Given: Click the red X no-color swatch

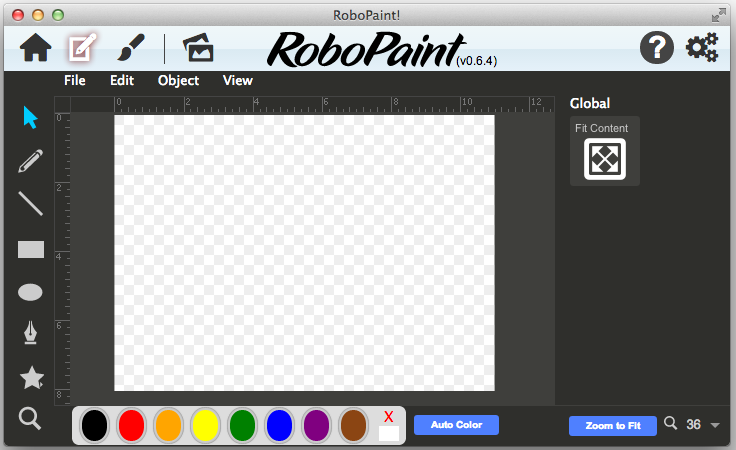Looking at the screenshot, I should coord(389,426).
